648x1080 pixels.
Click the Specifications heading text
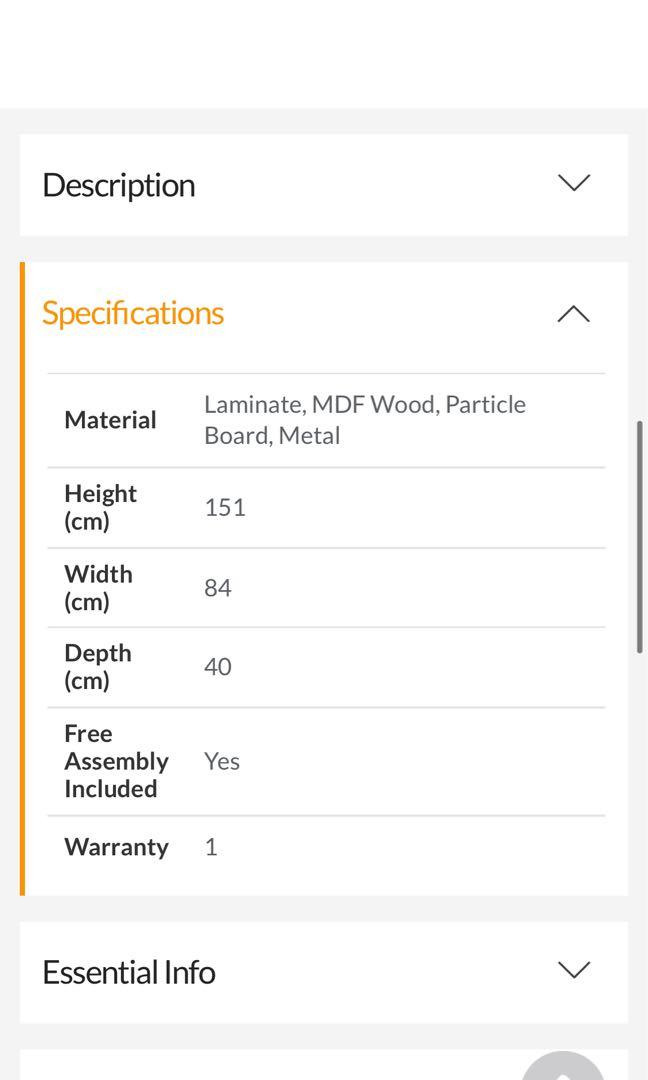point(133,313)
